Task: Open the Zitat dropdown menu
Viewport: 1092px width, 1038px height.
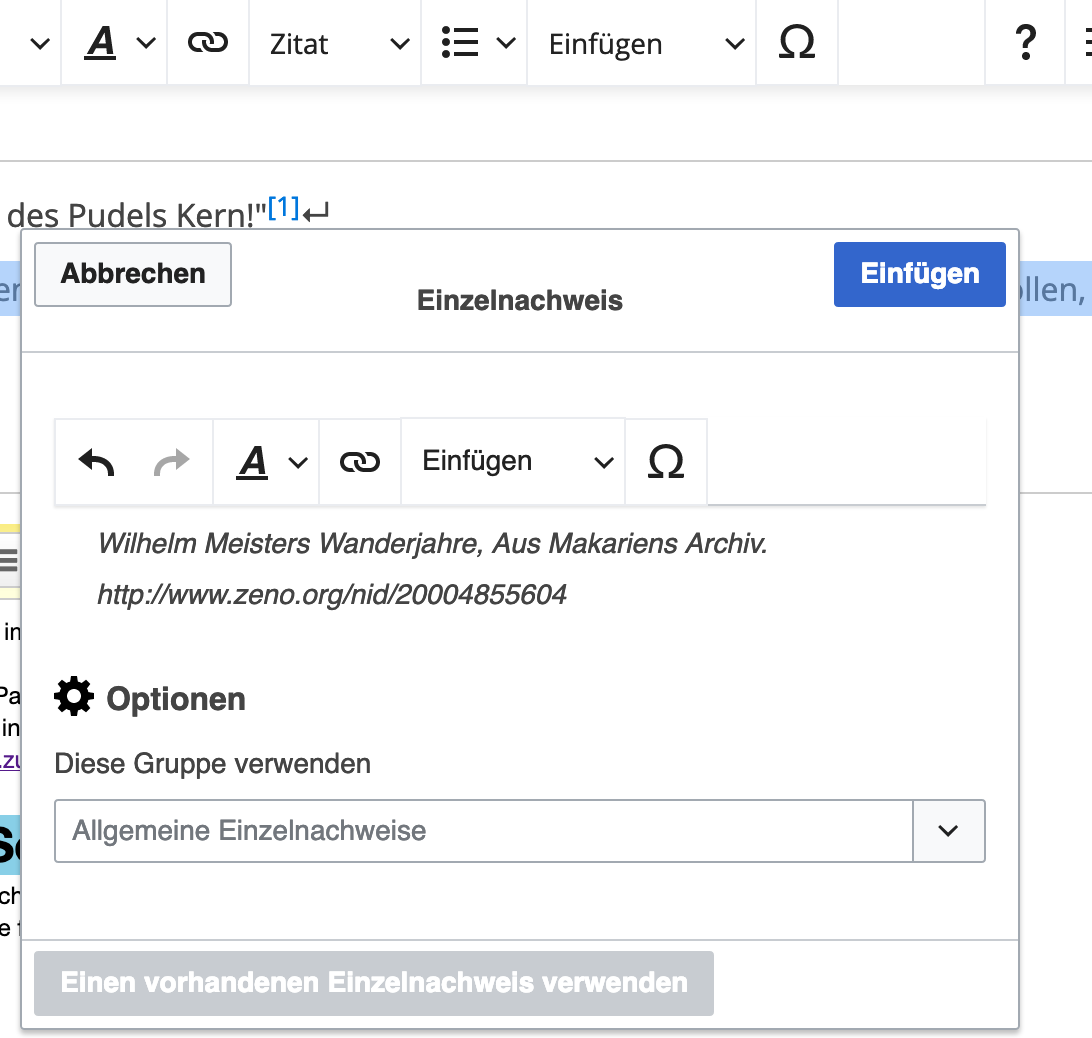Action: [339, 43]
